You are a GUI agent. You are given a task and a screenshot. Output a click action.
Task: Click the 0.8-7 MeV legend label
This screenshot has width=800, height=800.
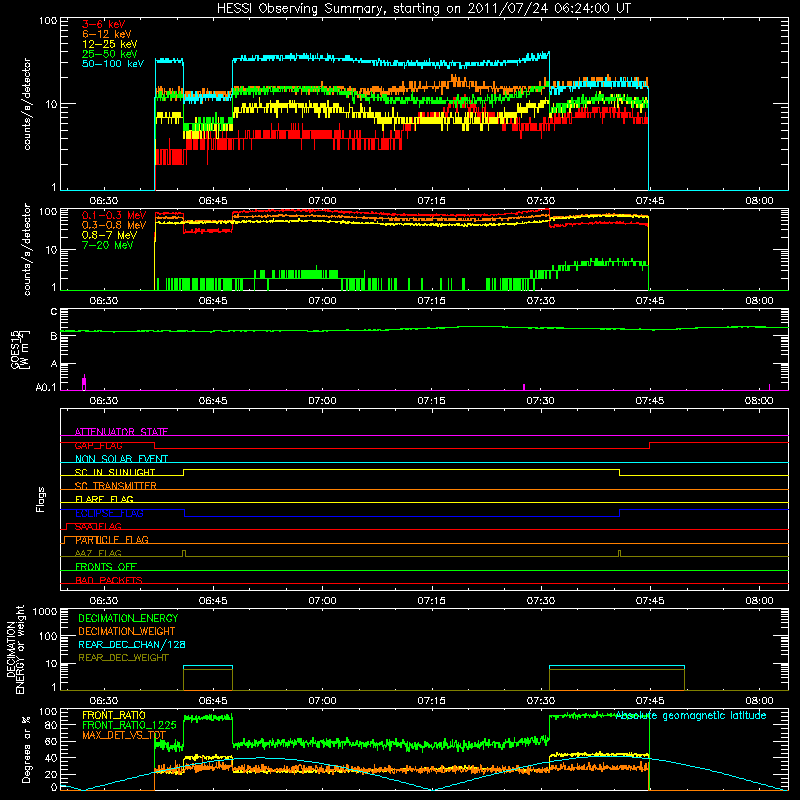coord(109,235)
